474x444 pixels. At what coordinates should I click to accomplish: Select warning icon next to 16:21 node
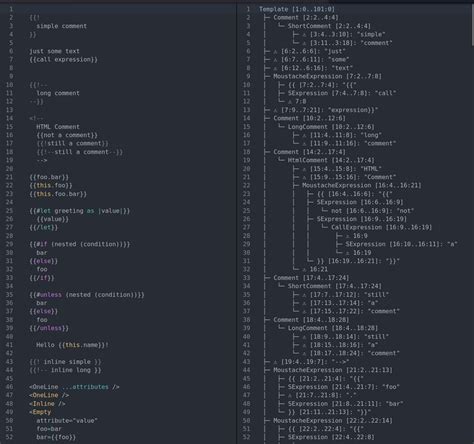point(304,269)
